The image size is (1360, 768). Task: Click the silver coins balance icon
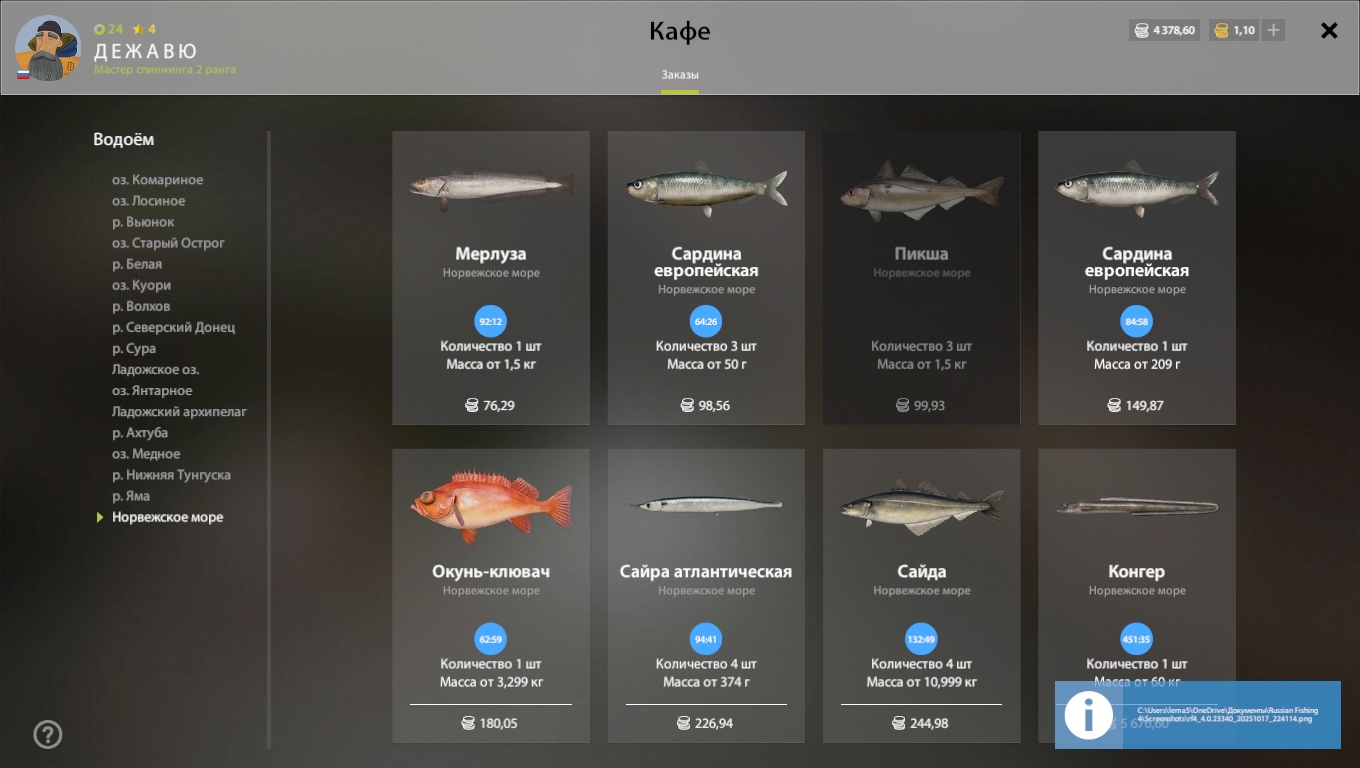click(1141, 30)
